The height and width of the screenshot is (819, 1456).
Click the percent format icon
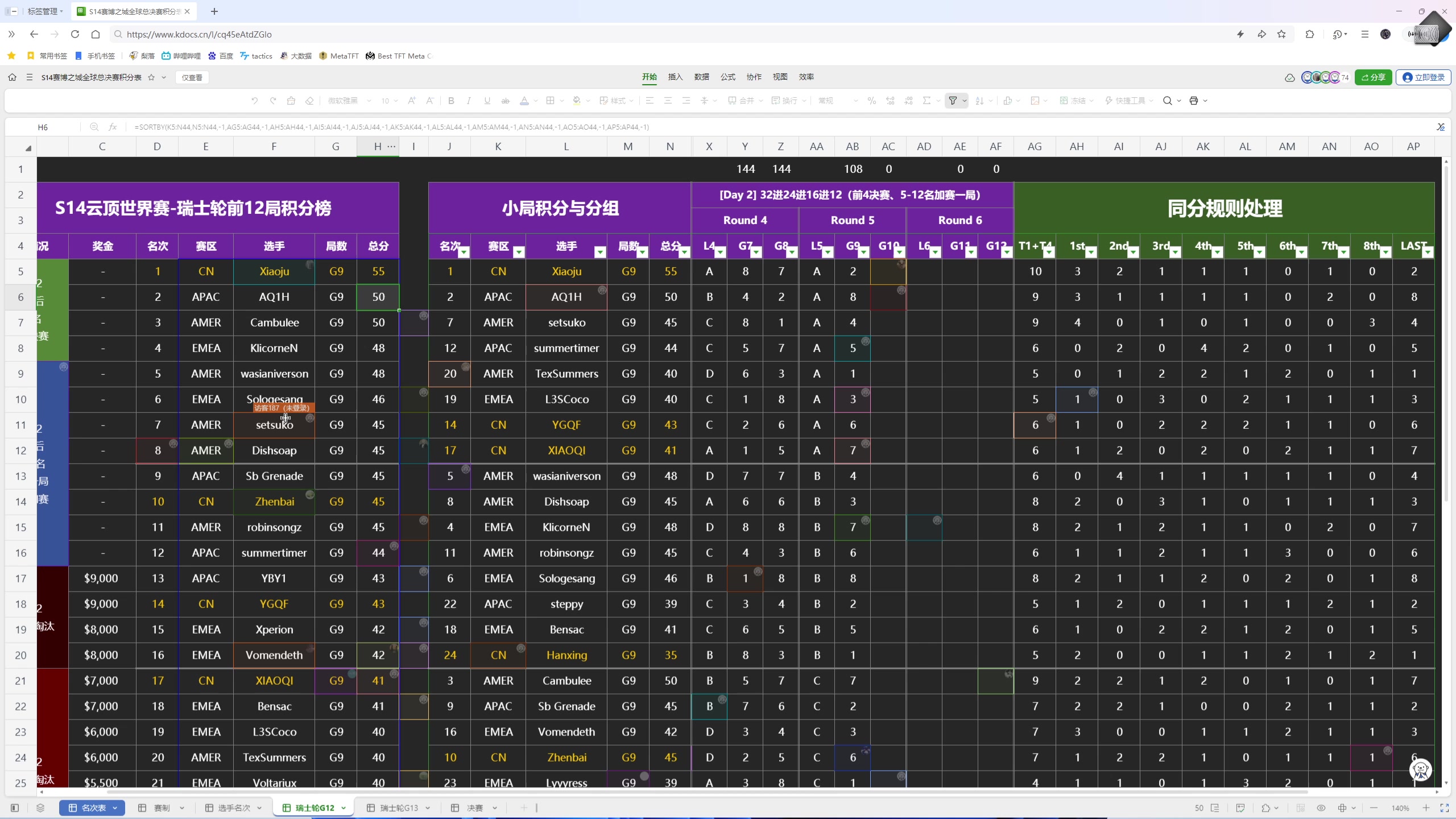[871, 101]
